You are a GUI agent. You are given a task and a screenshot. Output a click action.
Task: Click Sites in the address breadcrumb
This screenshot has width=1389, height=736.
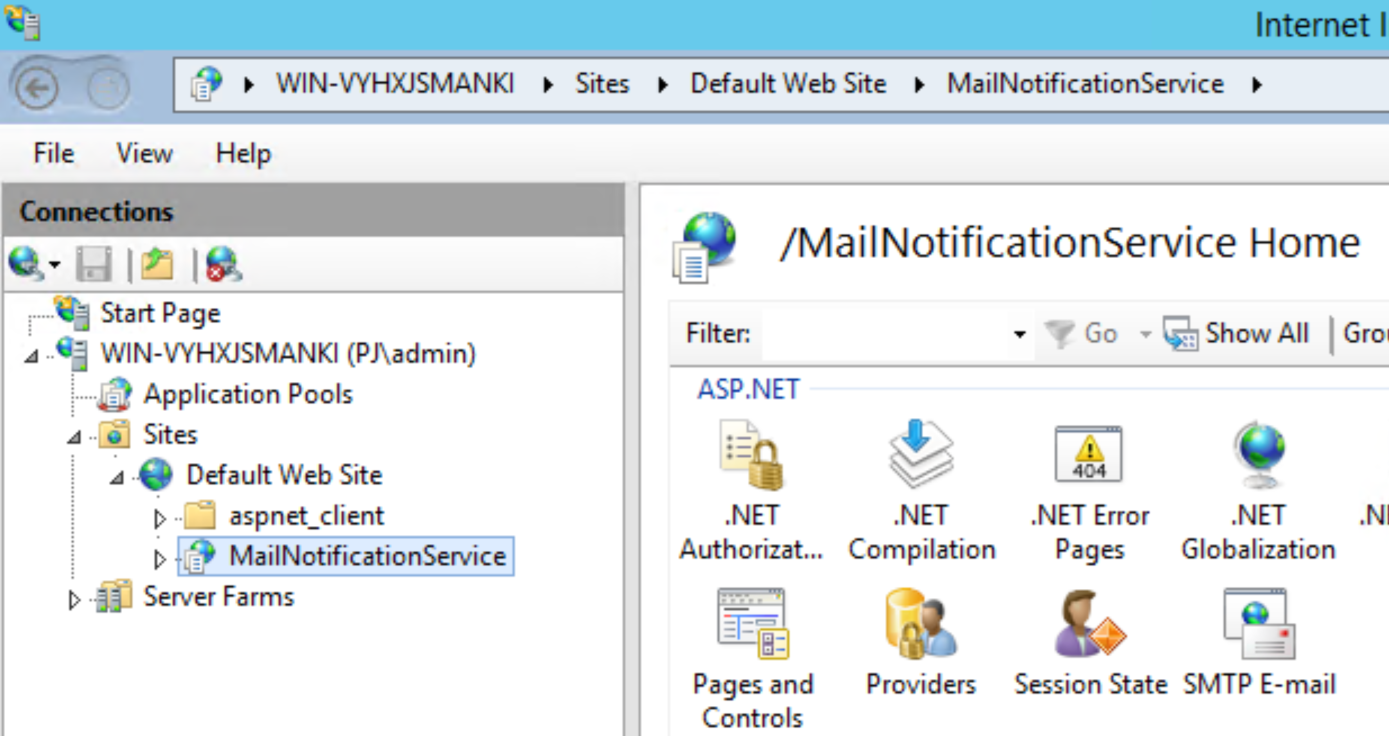(602, 83)
